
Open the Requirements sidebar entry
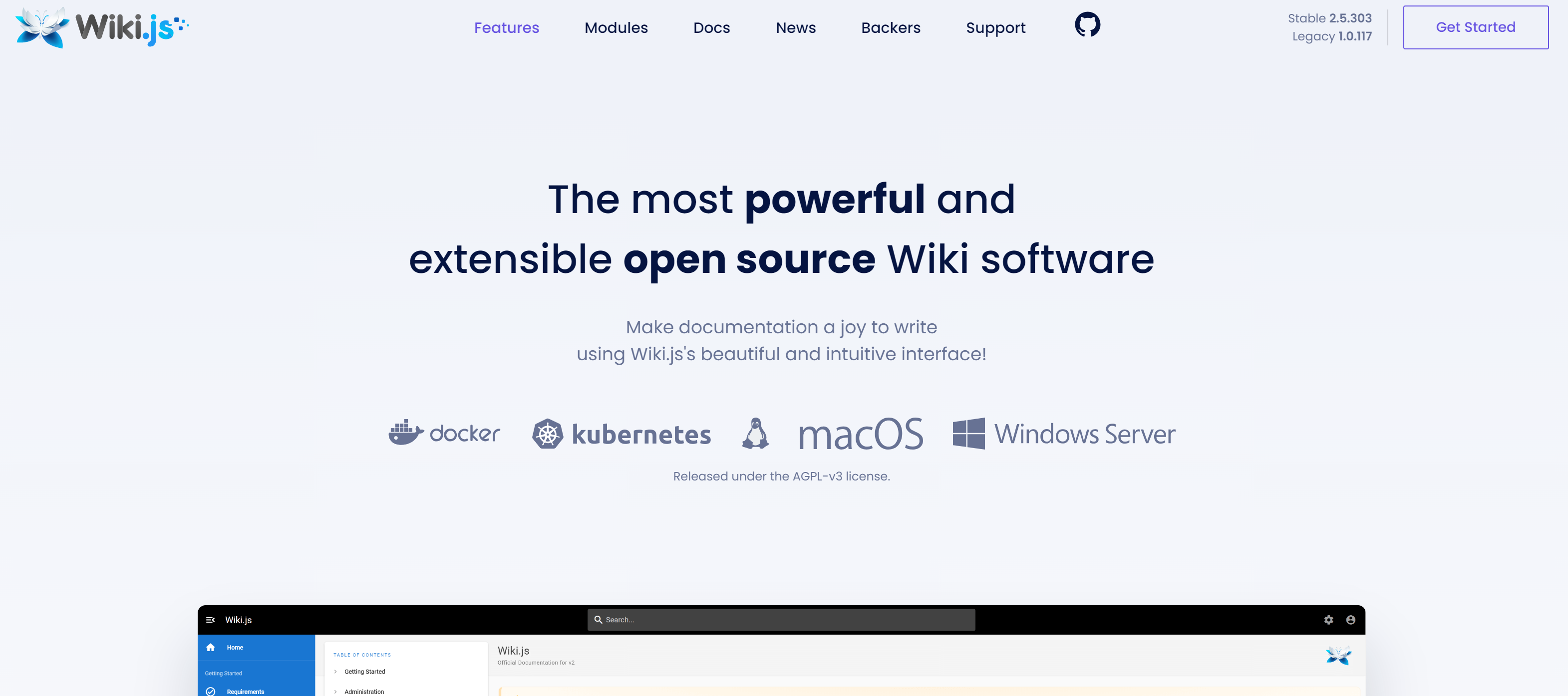(256, 691)
